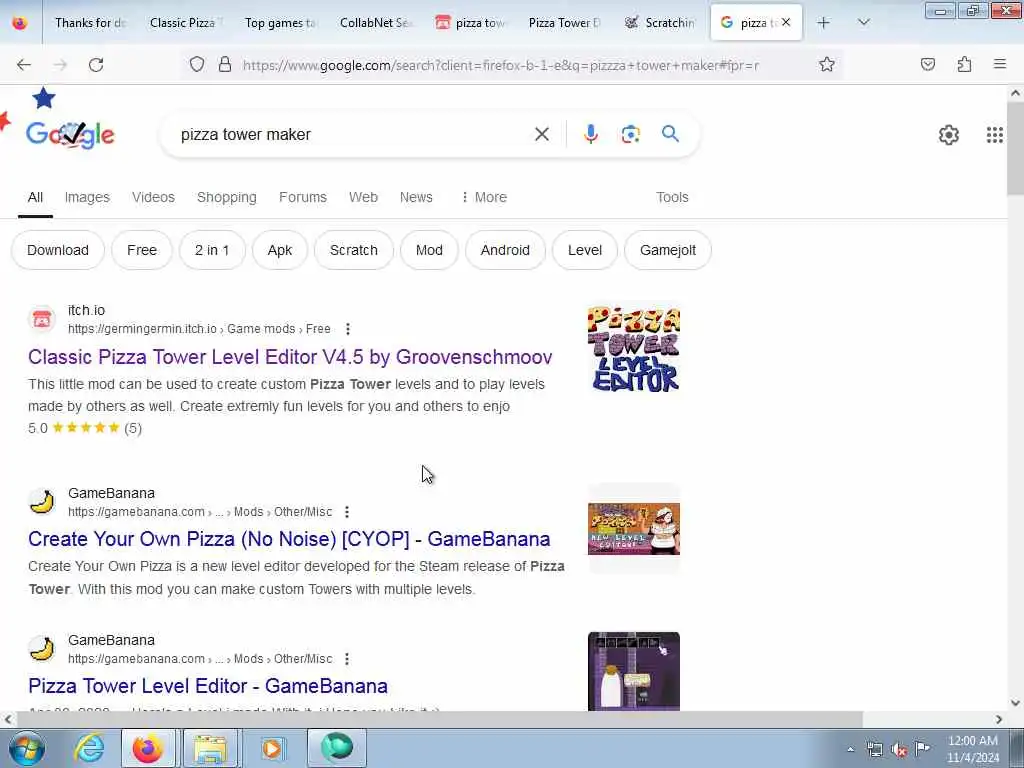Open options for Pizza Tower Level Editor result

tap(347, 658)
